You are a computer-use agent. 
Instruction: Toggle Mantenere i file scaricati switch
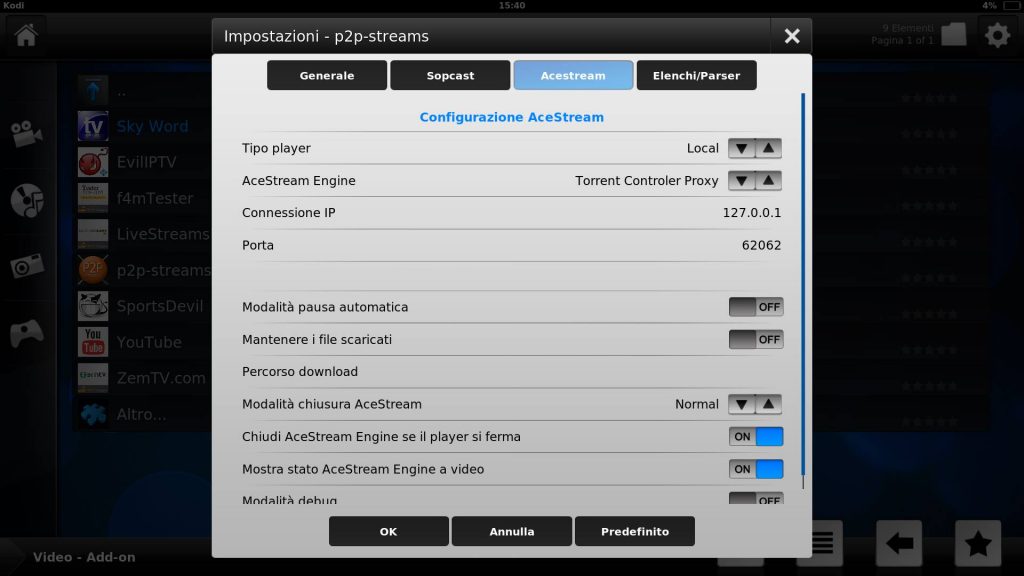click(756, 340)
